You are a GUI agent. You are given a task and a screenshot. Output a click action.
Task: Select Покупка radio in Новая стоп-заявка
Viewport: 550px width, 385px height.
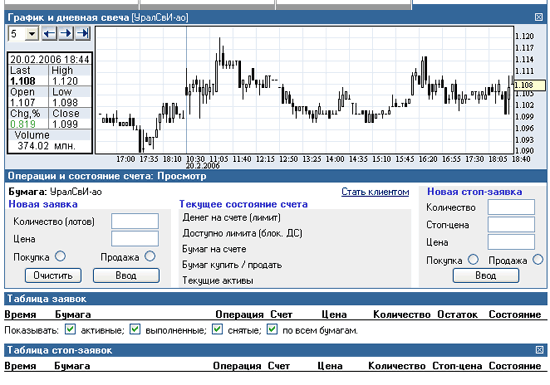pos(473,260)
